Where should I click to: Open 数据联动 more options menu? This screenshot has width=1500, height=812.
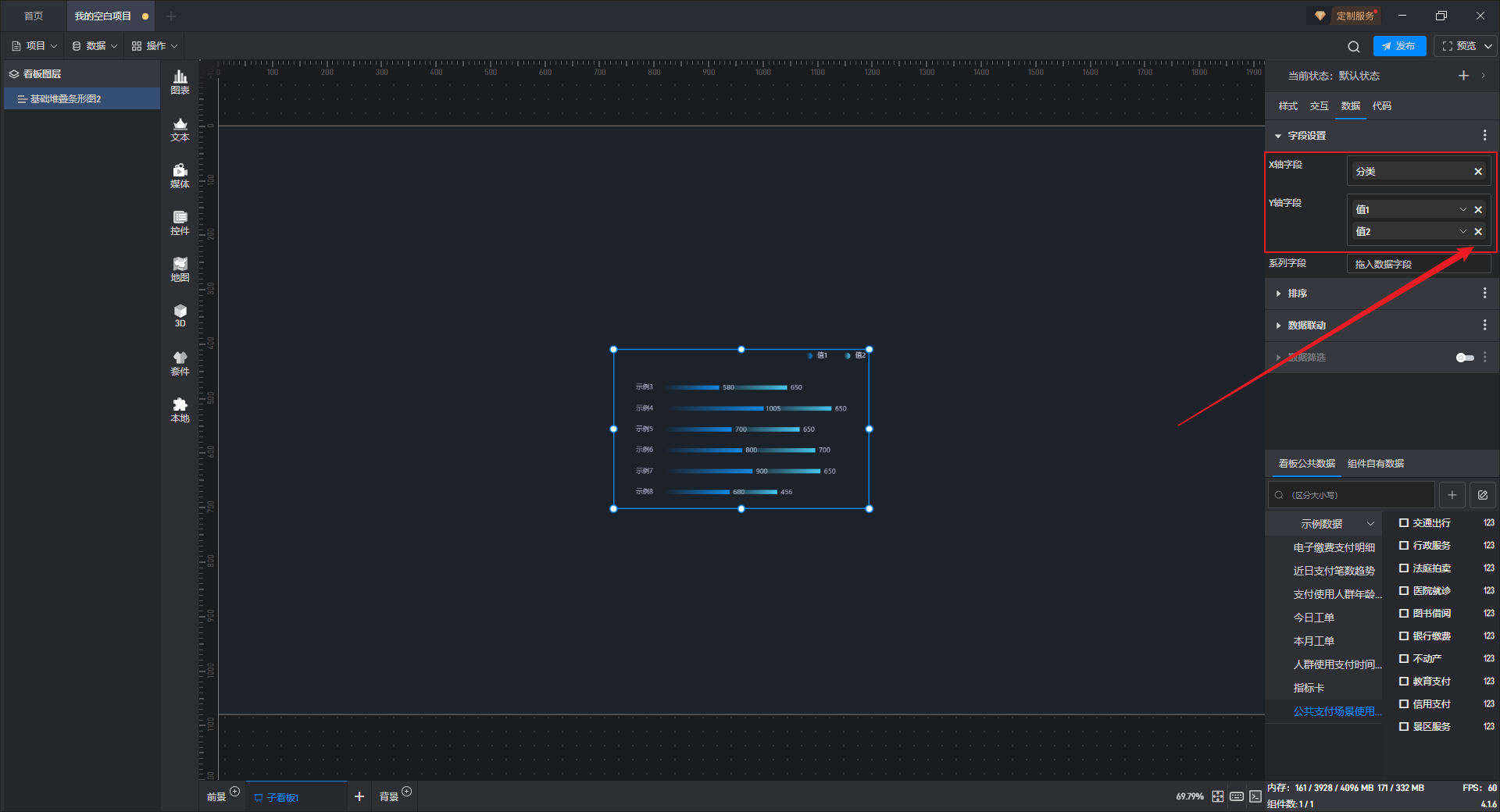1484,325
